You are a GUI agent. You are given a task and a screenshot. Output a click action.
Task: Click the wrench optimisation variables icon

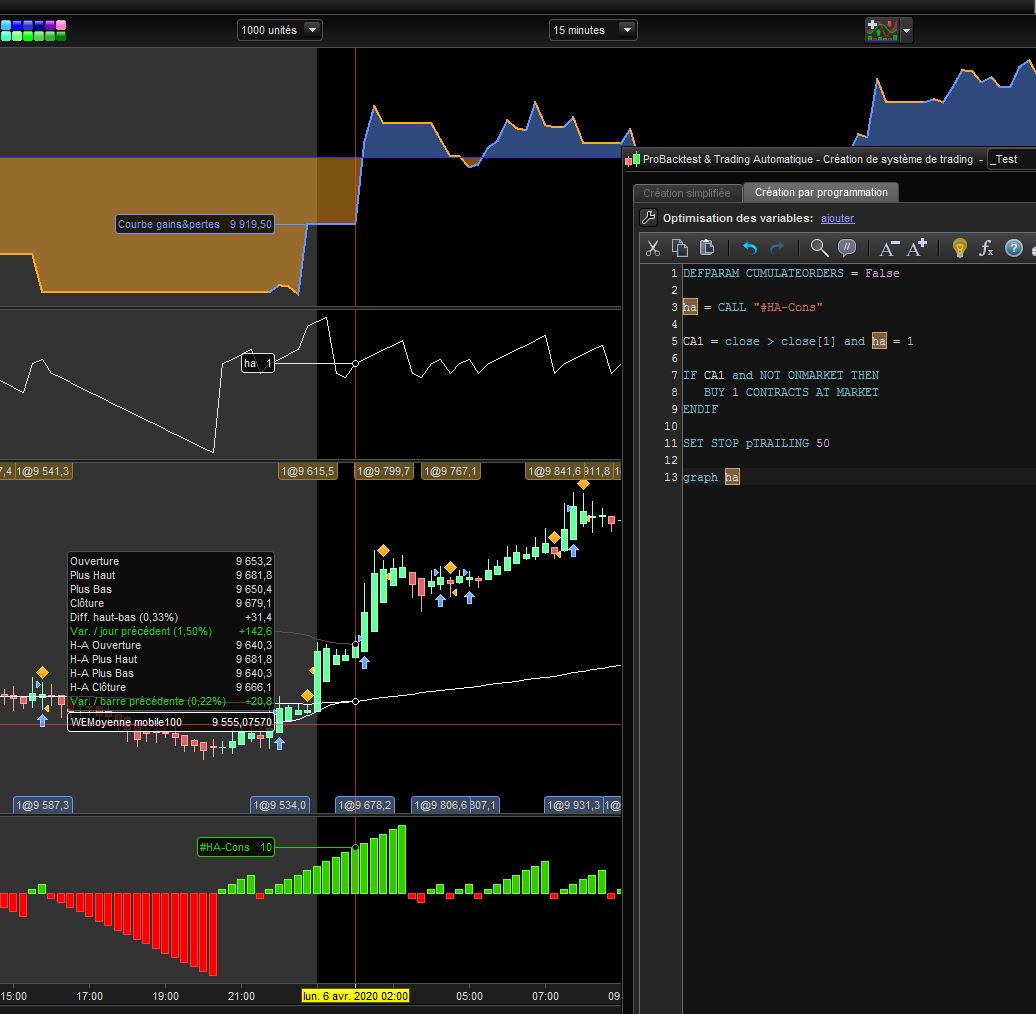click(648, 217)
